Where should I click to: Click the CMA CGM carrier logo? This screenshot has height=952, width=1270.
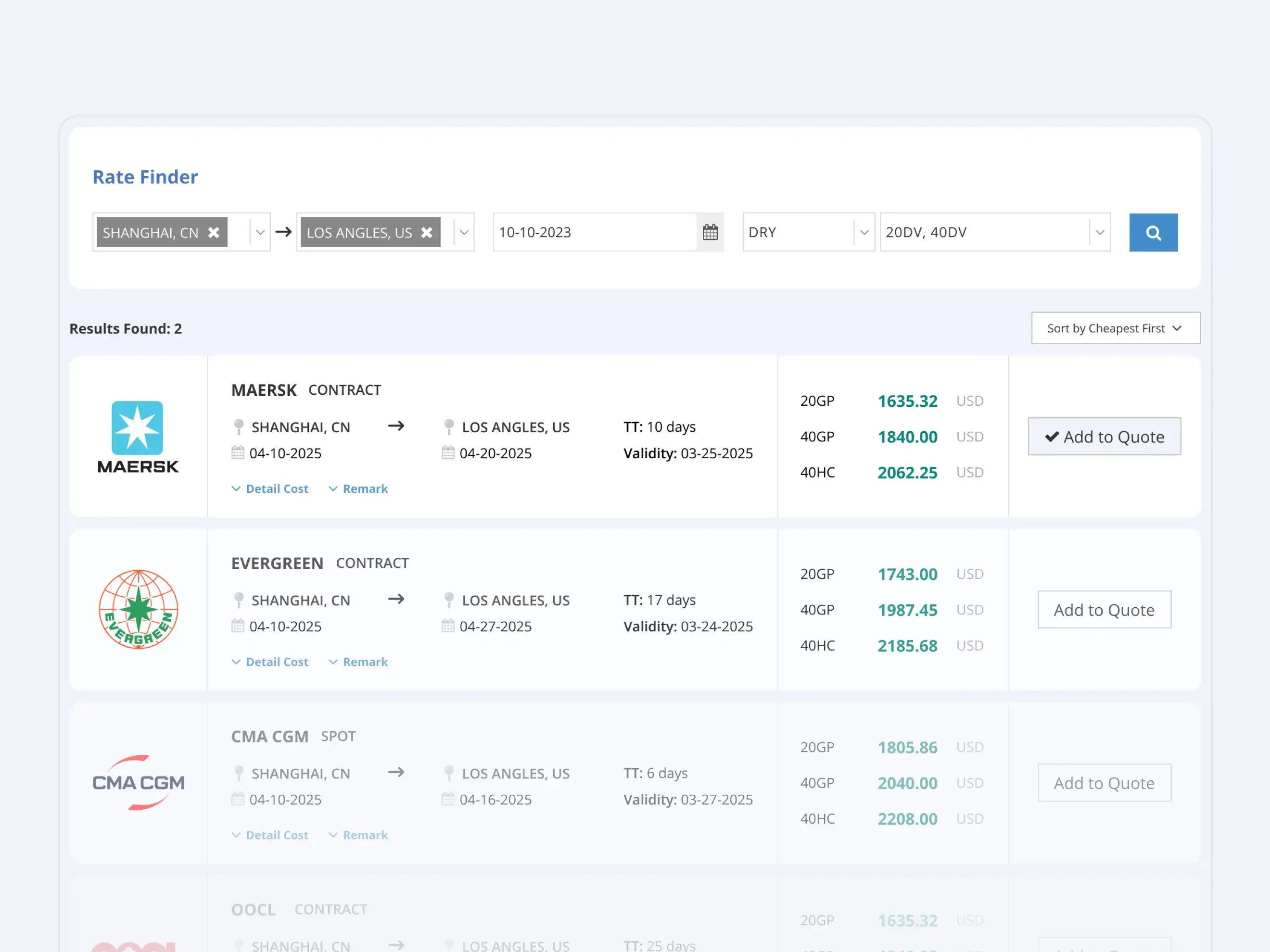coord(138,782)
